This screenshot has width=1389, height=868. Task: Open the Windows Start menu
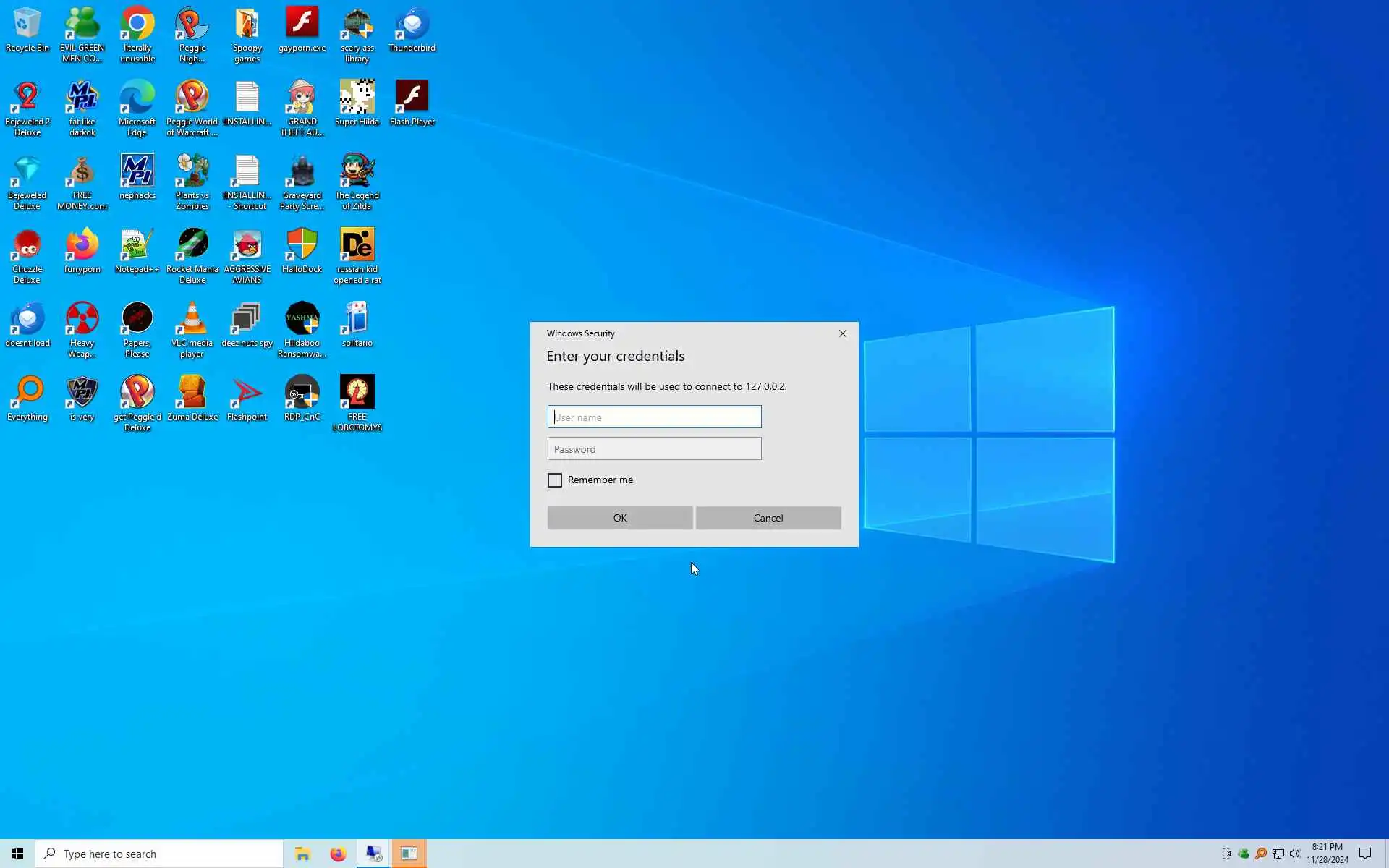coord(17,854)
